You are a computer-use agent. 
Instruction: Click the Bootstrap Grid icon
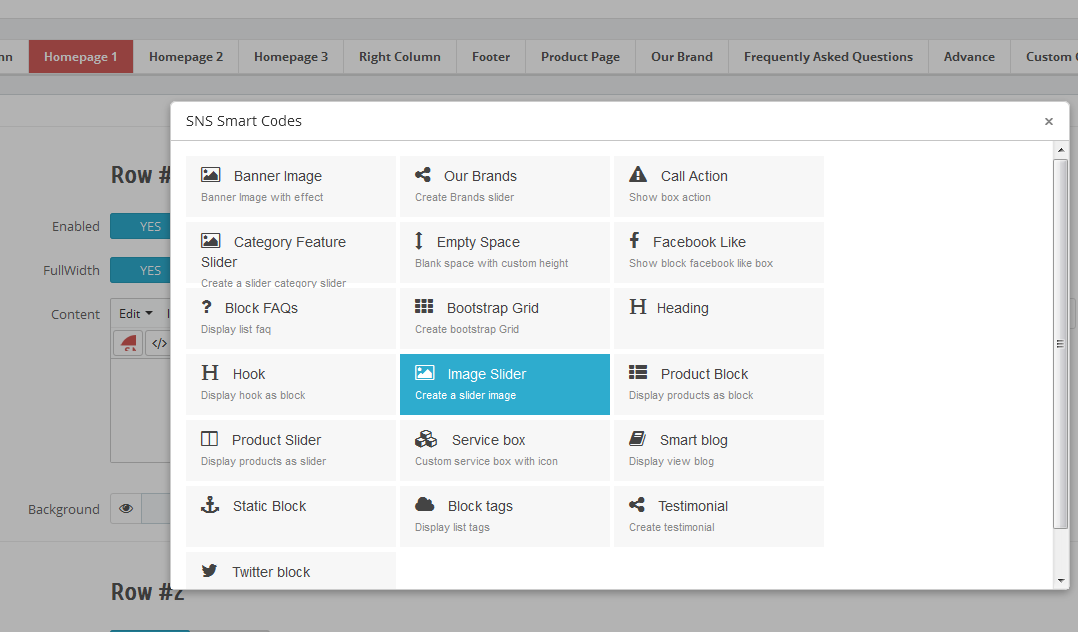click(424, 307)
